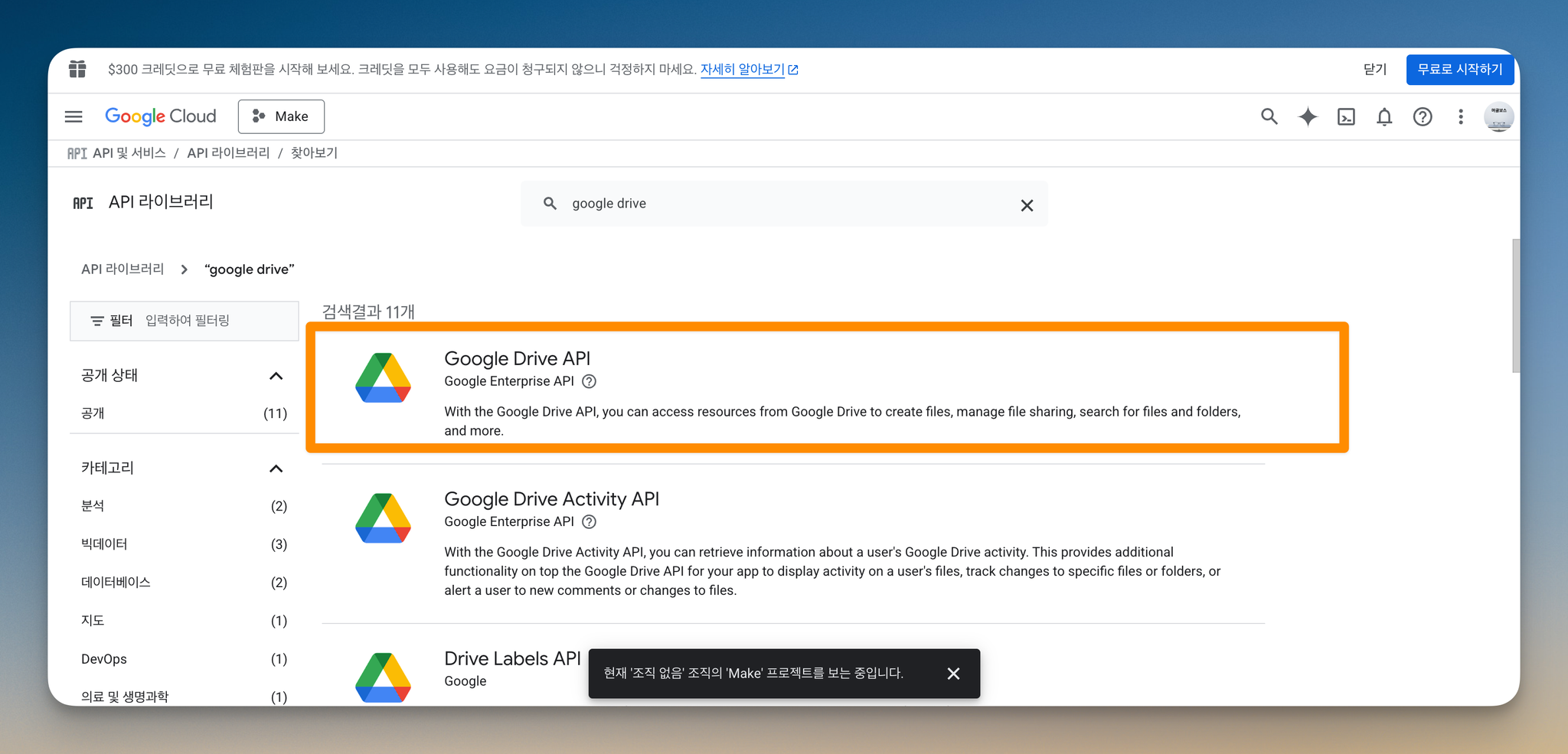Click the search magnifier icon in header
Image resolution: width=1568 pixels, height=754 pixels.
tap(1269, 116)
